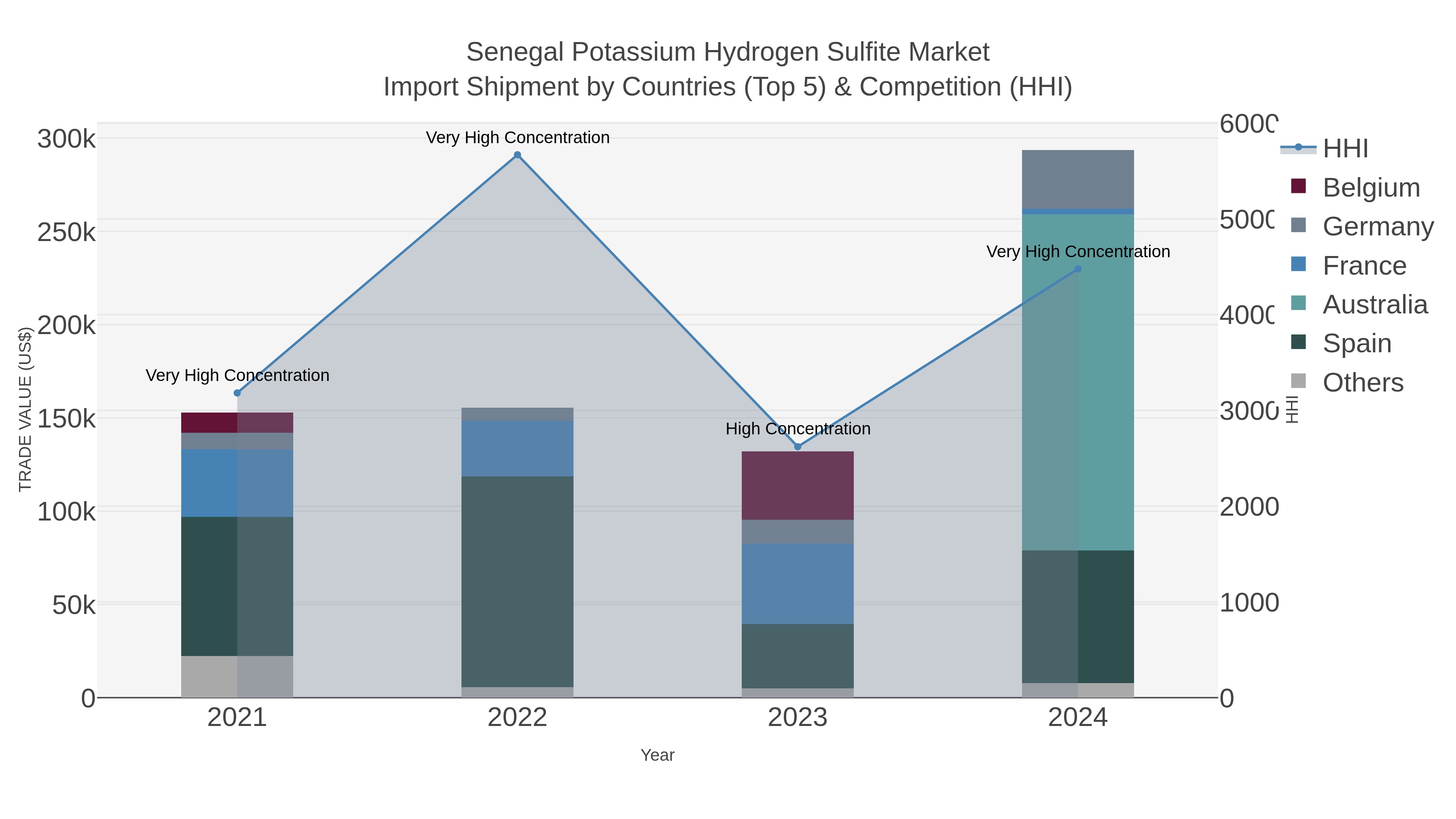Click the large Spain segment in 2022
The image size is (1456, 819).
517,582
